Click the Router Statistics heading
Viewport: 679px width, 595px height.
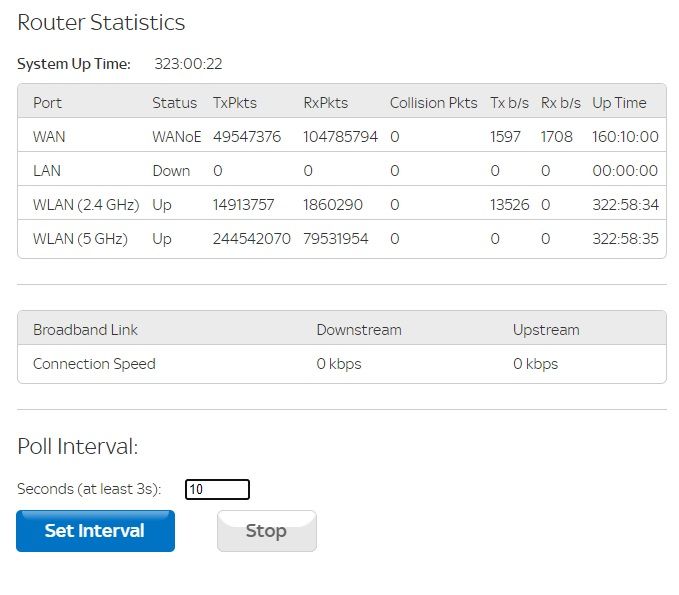pos(101,23)
